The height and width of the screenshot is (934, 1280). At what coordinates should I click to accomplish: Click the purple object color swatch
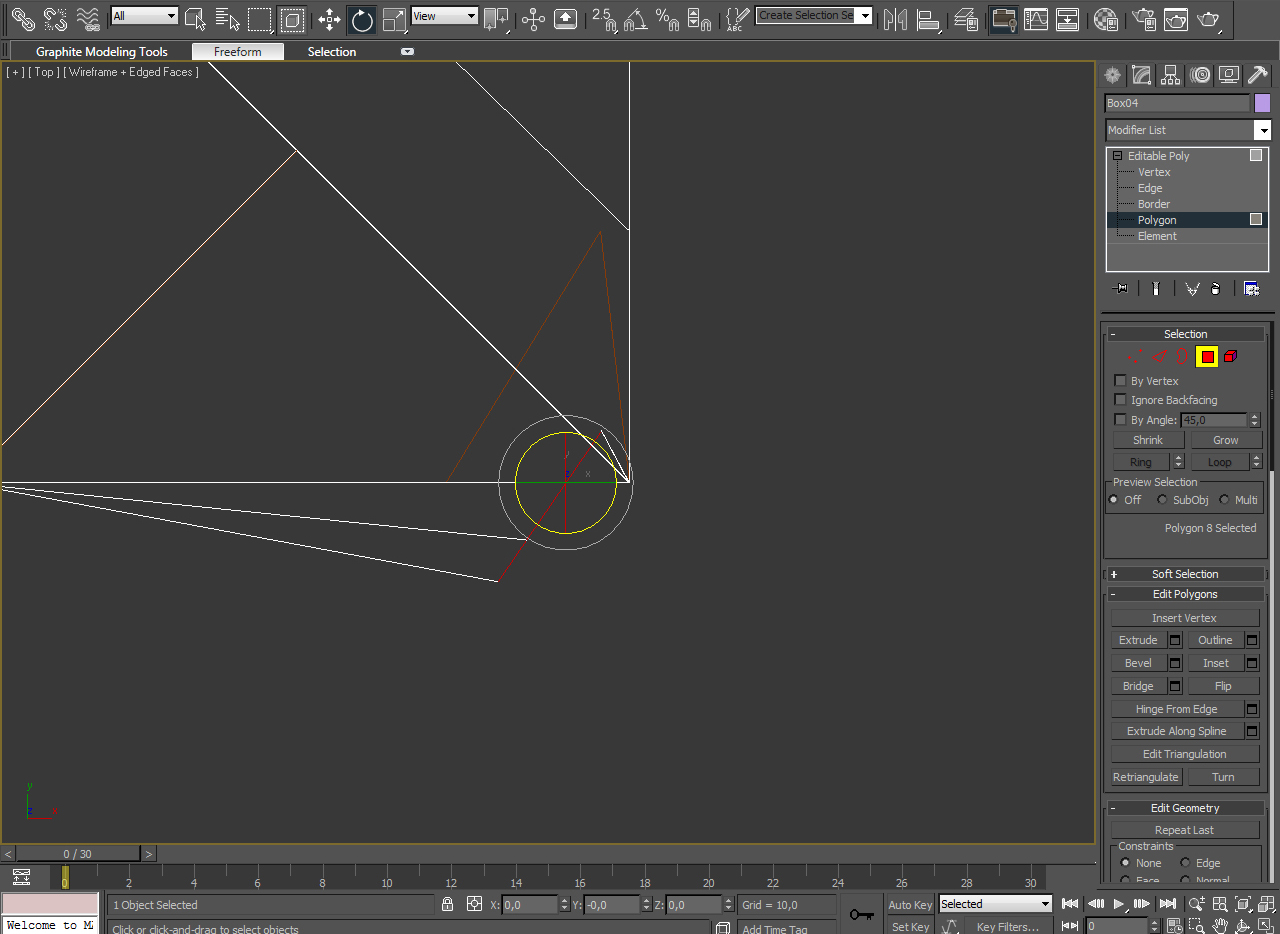1262,103
